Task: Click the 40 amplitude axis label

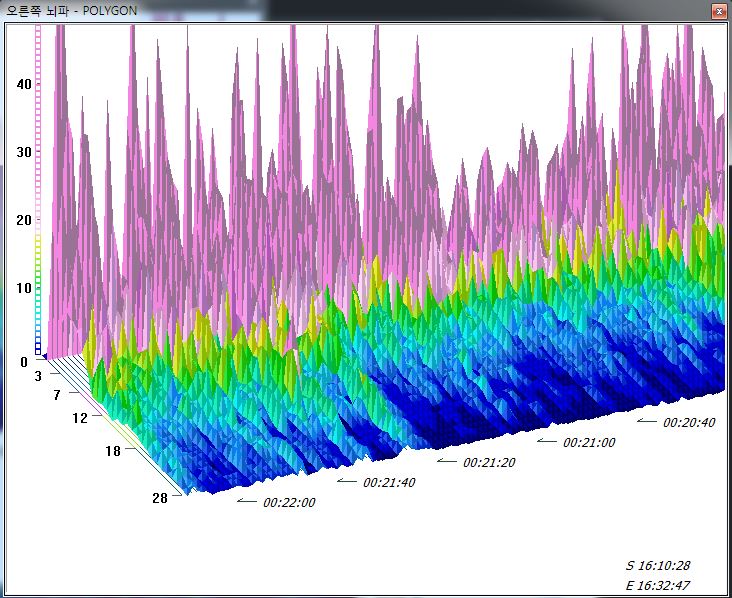Action: pyautogui.click(x=24, y=85)
